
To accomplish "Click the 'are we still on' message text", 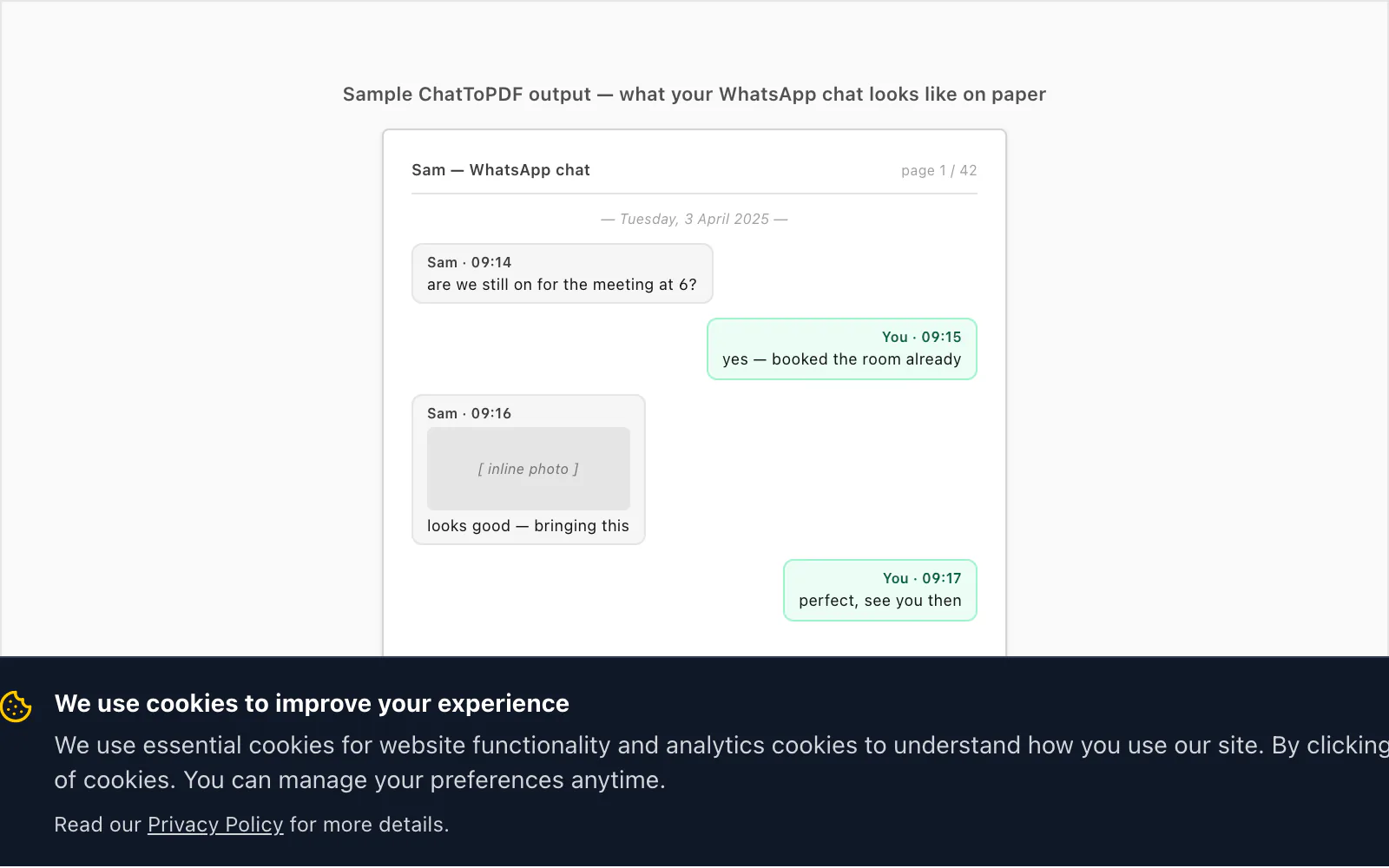I will pyautogui.click(x=562, y=285).
